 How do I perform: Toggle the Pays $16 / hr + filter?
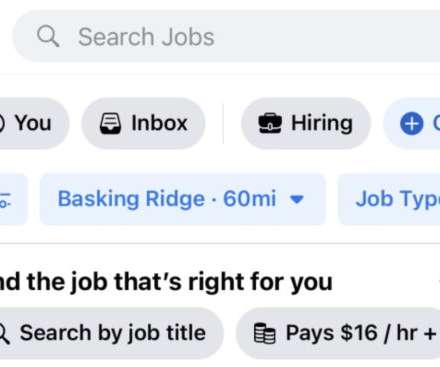(338, 333)
